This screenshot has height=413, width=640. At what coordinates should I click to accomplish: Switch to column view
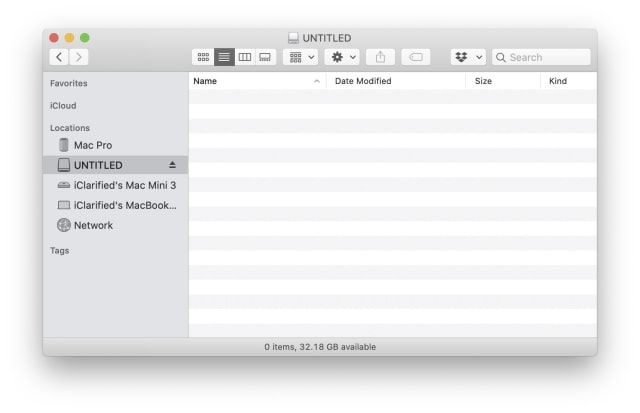point(245,57)
